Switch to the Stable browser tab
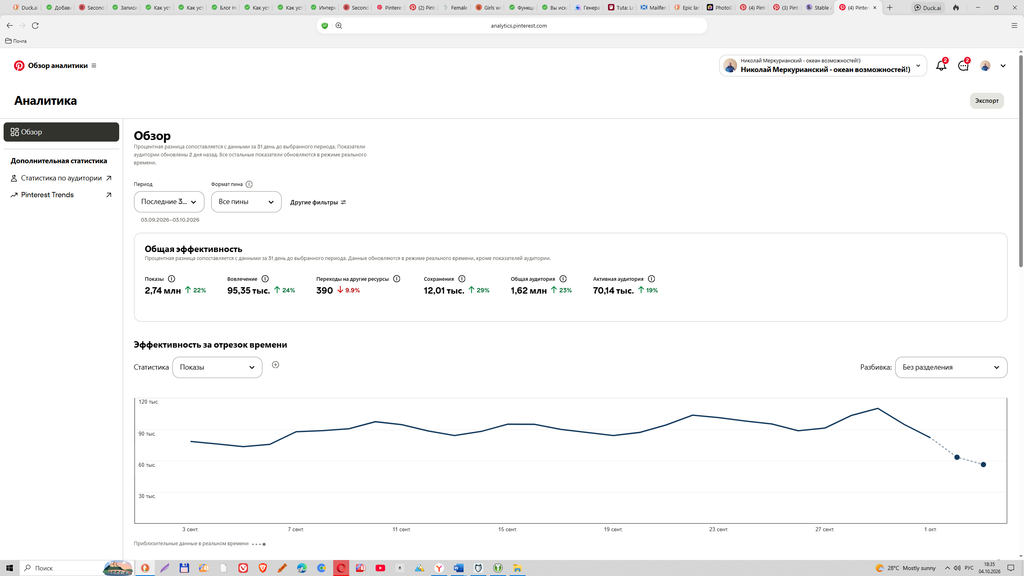This screenshot has width=1024, height=576. pos(818,8)
